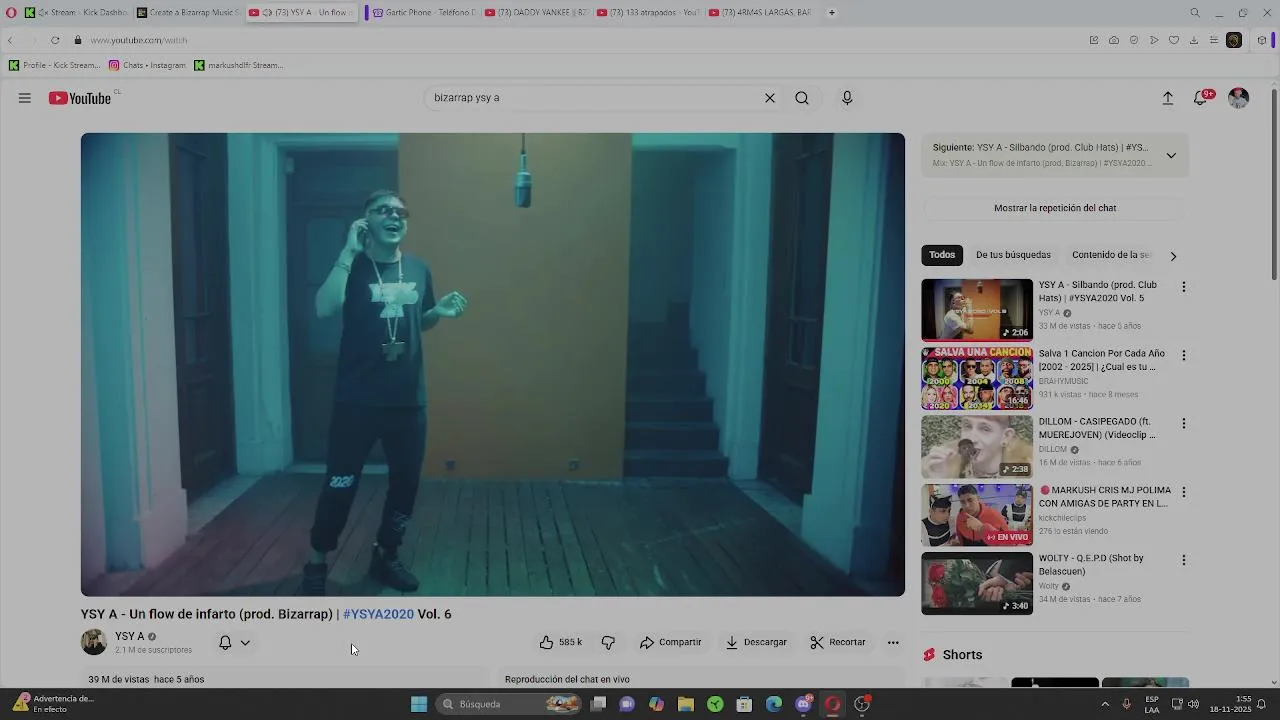Select the De tus búsquedas filter chip
Viewport: 1280px width, 720px height.
[1013, 255]
